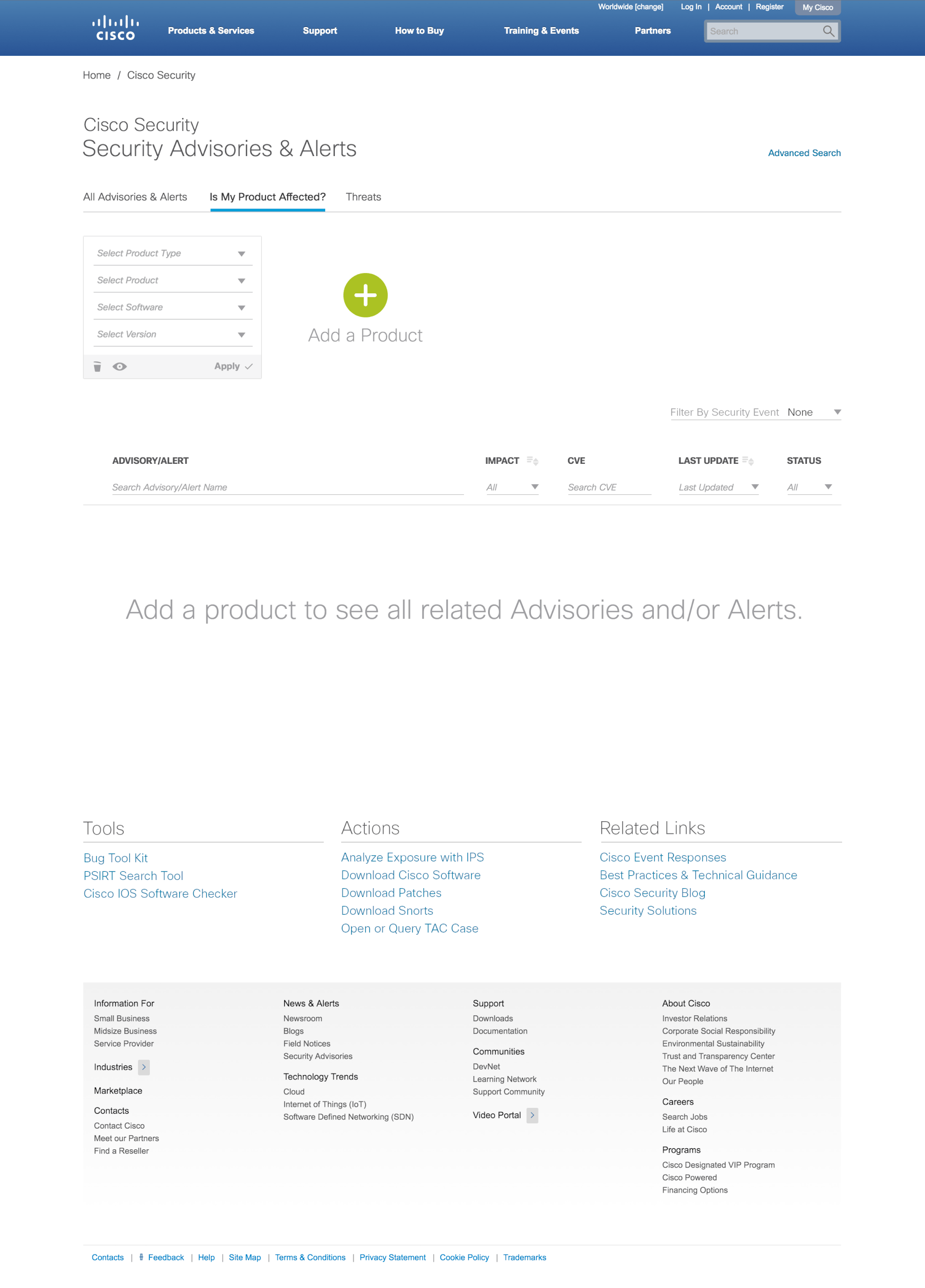Switch to All Advisories & Alerts tab

pos(135,197)
